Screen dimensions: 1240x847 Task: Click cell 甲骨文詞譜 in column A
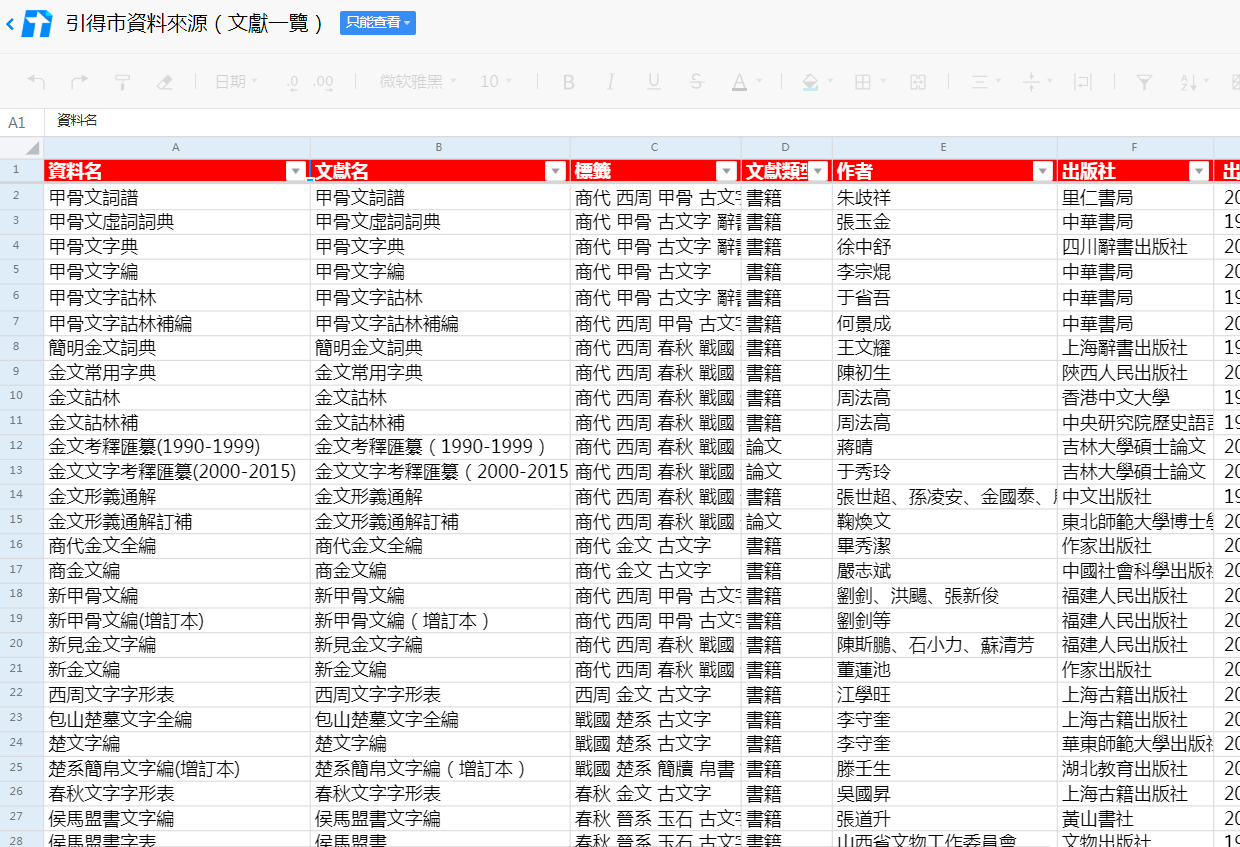pos(177,197)
